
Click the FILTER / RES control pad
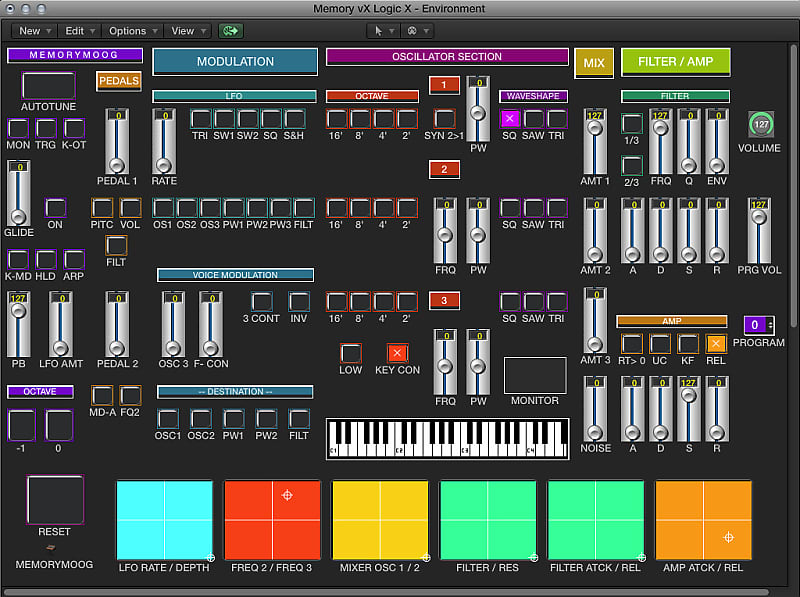point(488,520)
